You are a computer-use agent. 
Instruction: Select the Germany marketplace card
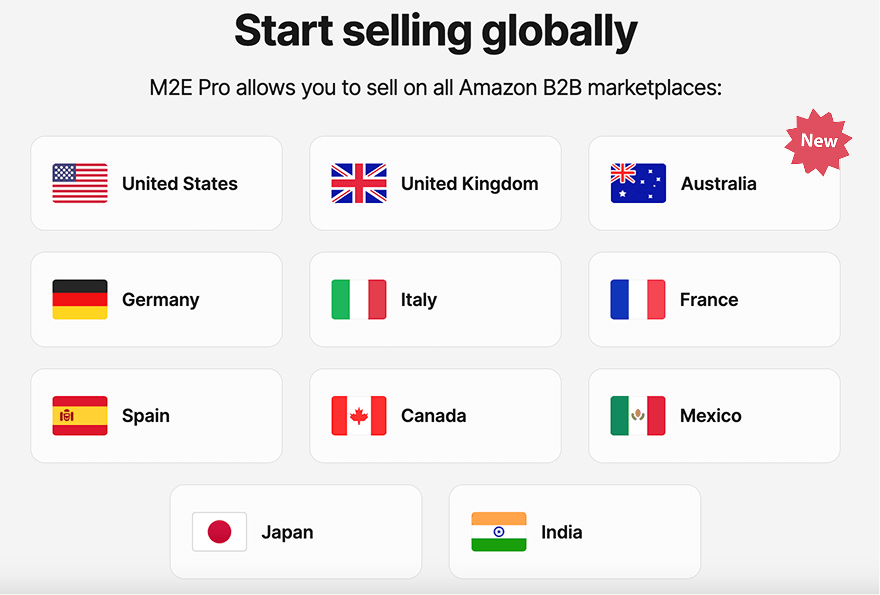[156, 300]
